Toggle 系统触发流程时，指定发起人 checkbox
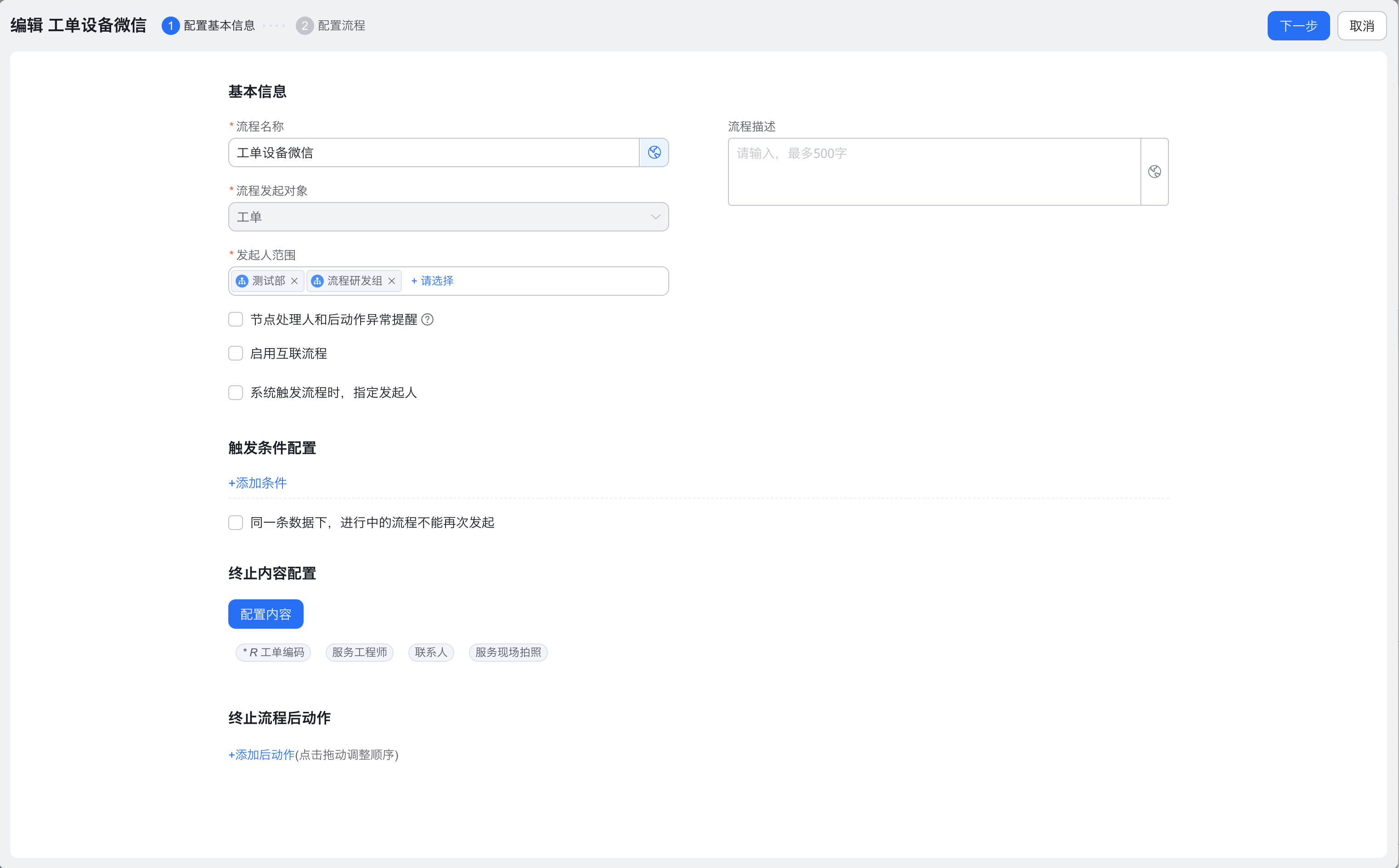The height and width of the screenshot is (868, 1399). (235, 392)
